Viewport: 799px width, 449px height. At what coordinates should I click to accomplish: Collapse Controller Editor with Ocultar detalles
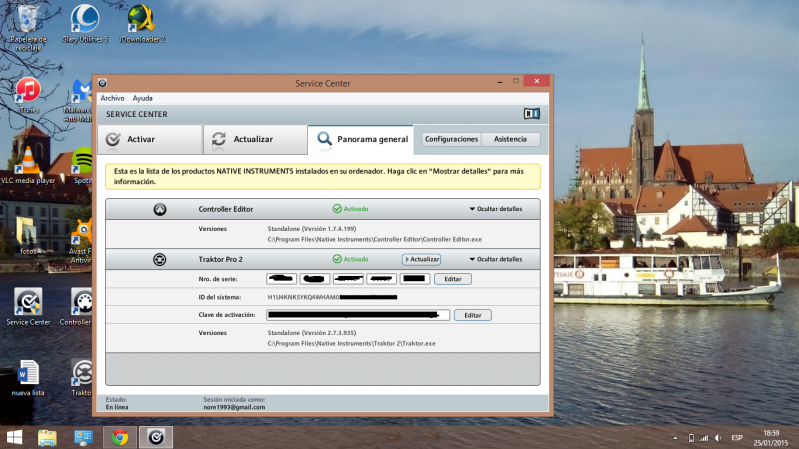pyautogui.click(x=495, y=209)
